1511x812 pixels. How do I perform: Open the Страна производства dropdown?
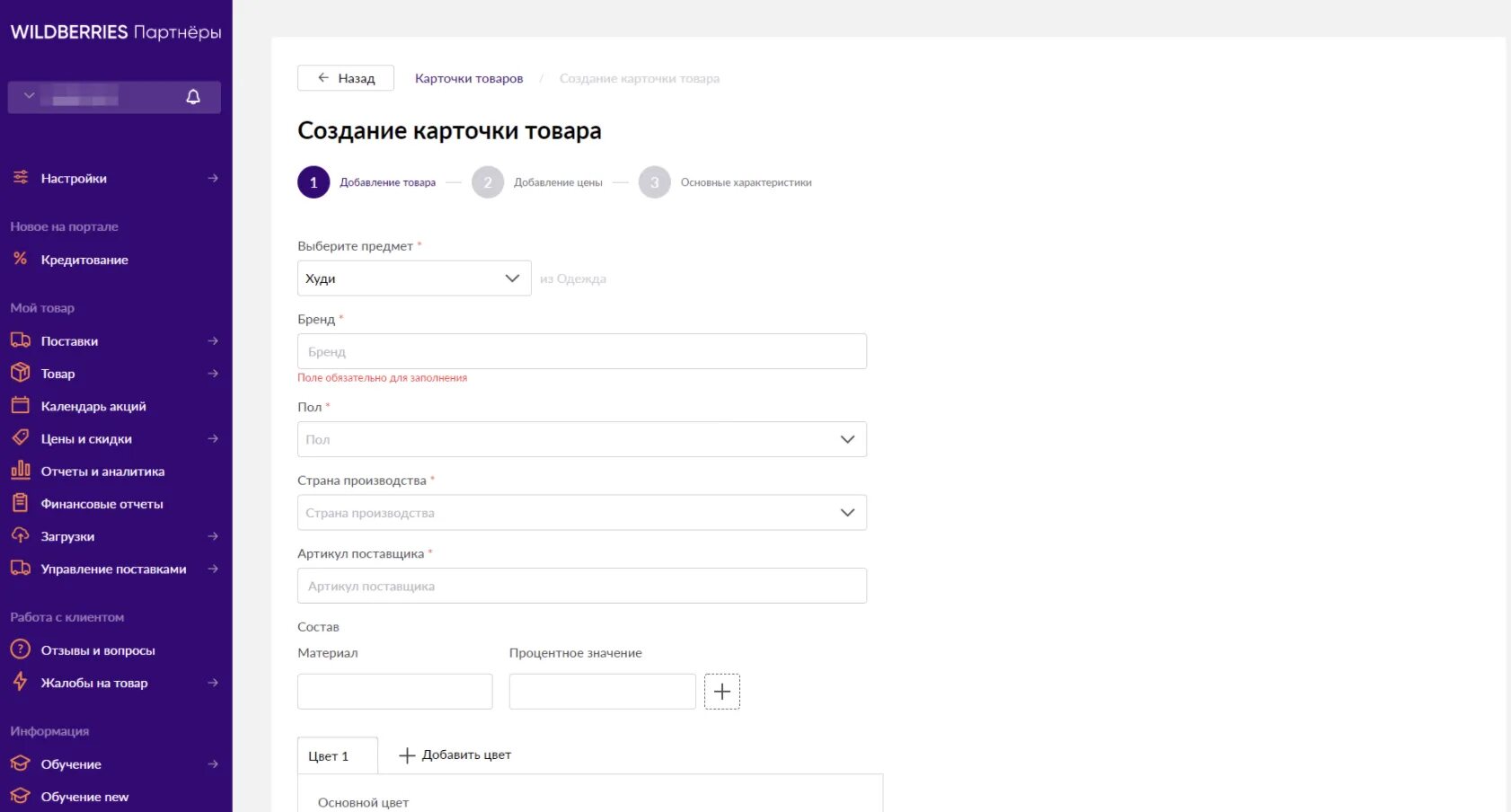[581, 513]
